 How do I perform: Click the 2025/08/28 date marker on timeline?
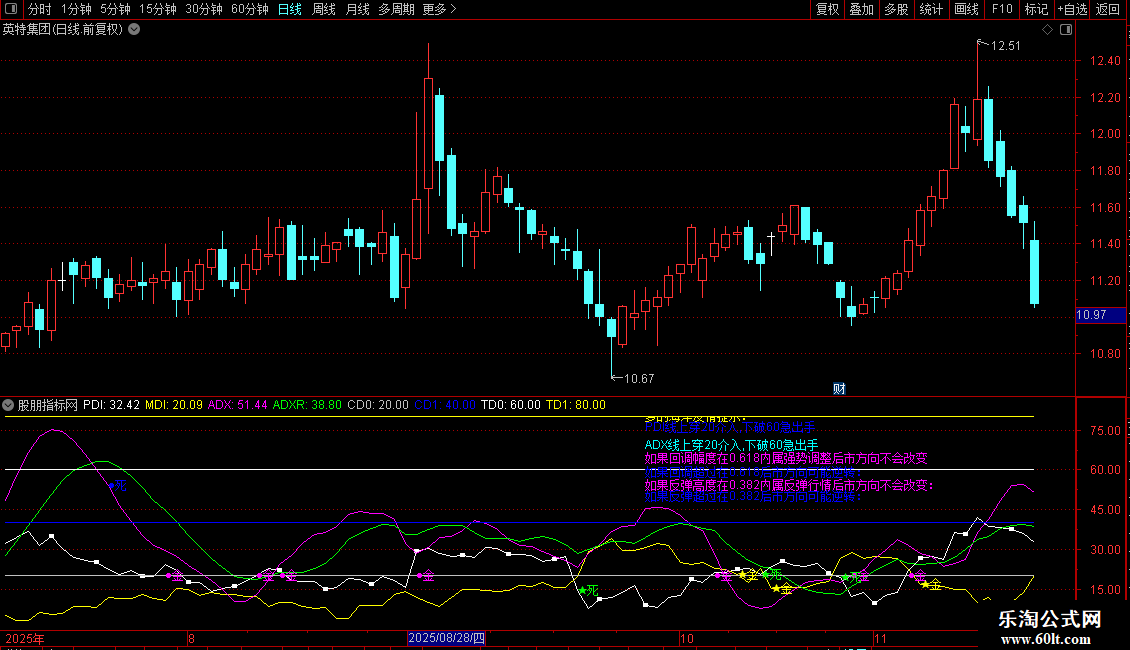pos(447,638)
